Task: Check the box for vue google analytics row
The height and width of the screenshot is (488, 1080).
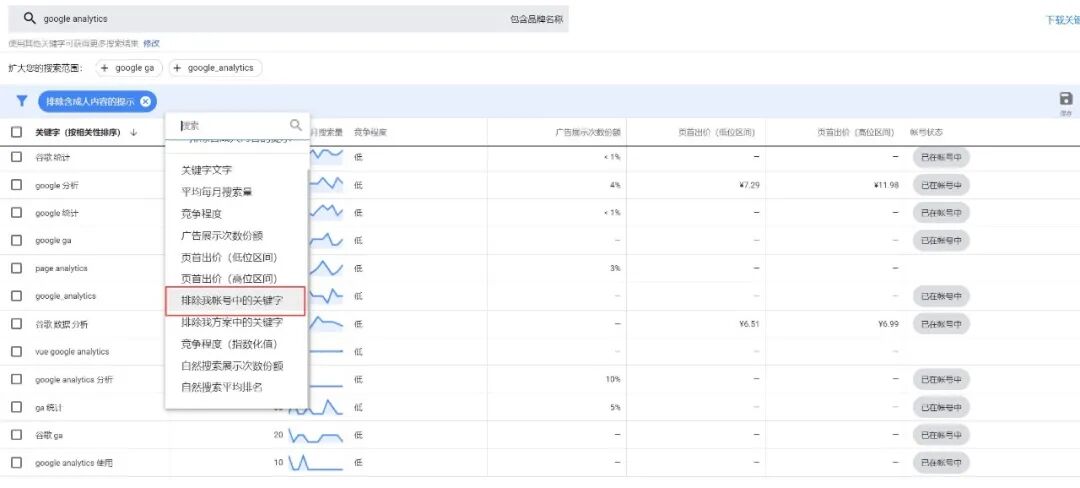Action: click(x=17, y=351)
